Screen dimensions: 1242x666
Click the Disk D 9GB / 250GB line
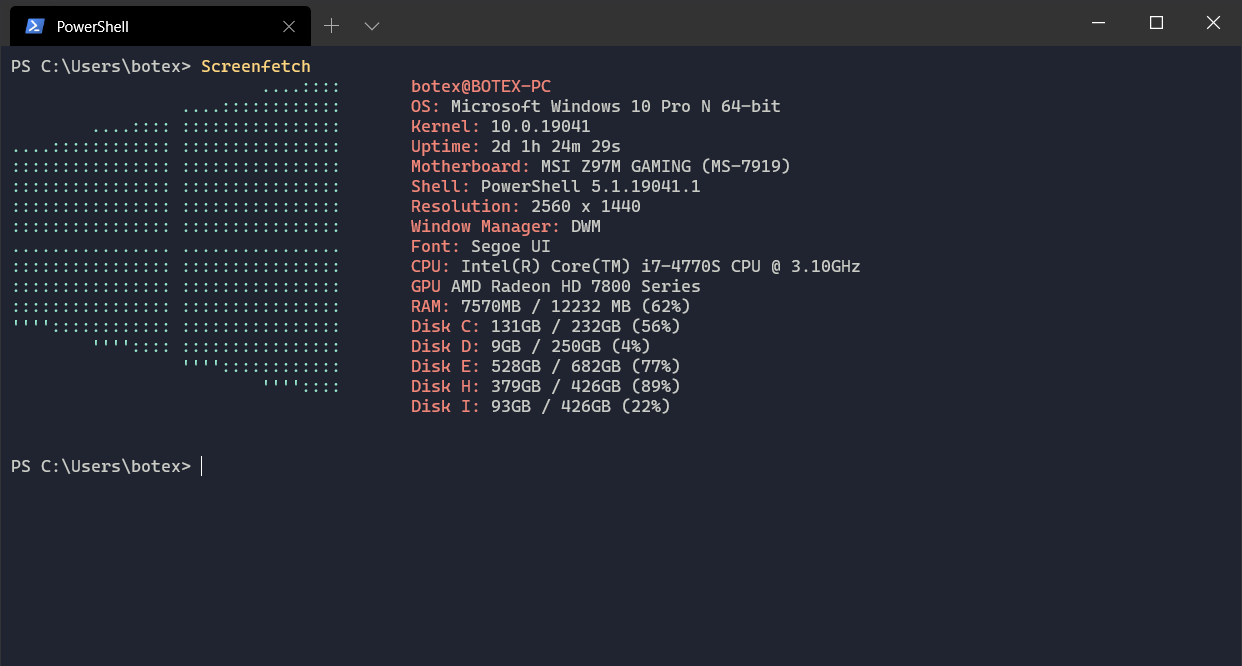(531, 347)
